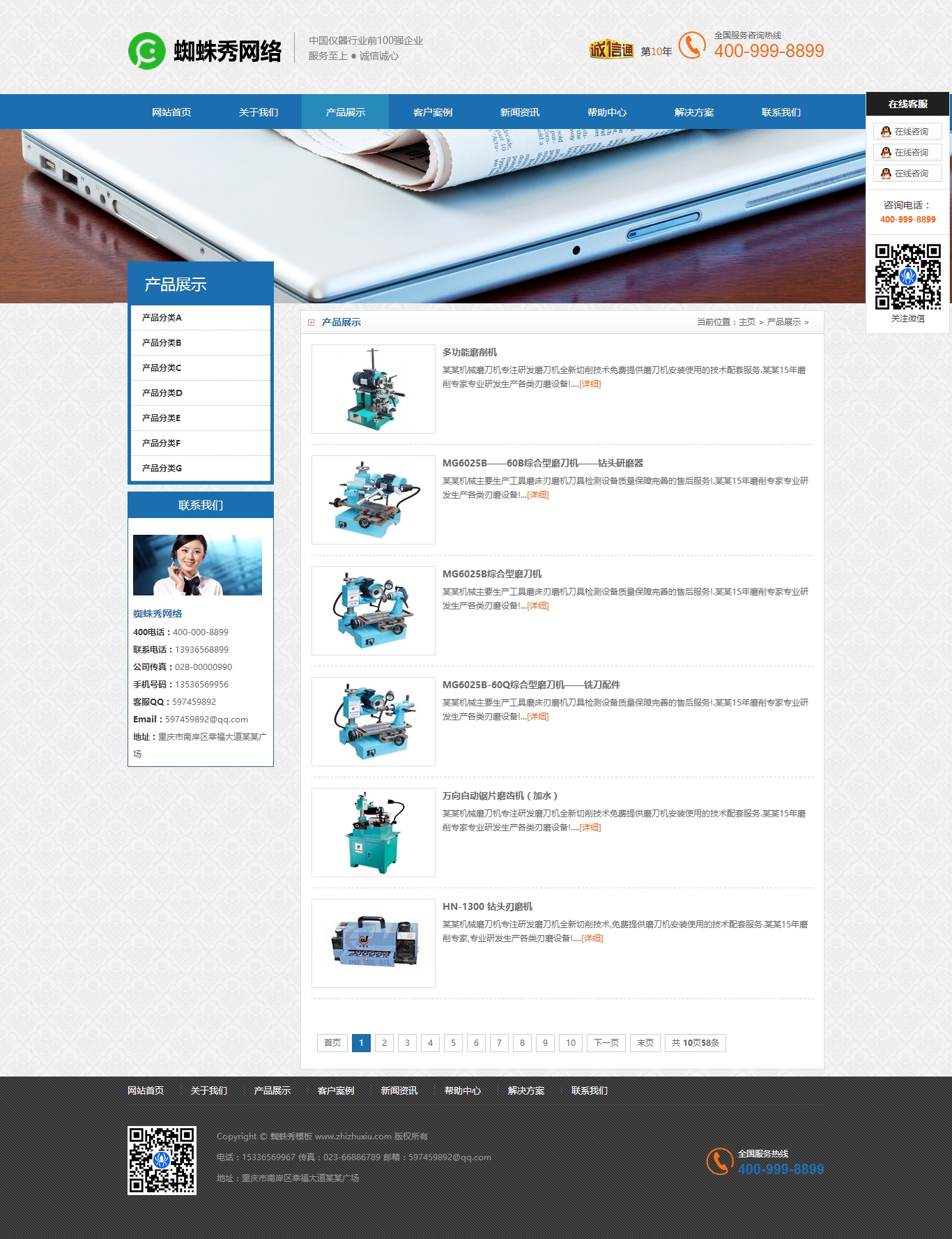Viewport: 952px width, 1239px height.
Task: Click the green 蜘蛛秀网络 logo icon
Action: click(146, 51)
